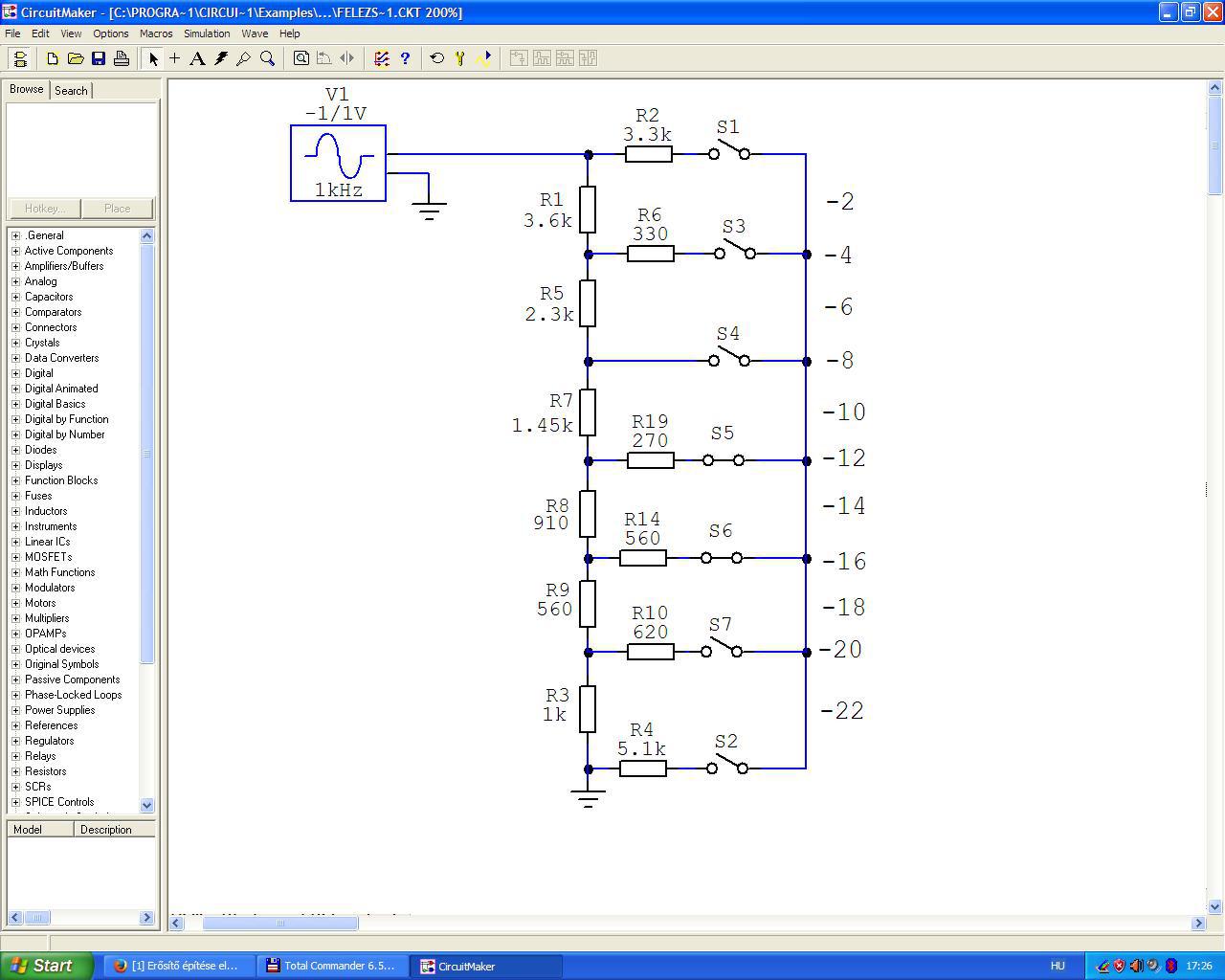Save the circuit with the floppy disk icon

(99, 58)
